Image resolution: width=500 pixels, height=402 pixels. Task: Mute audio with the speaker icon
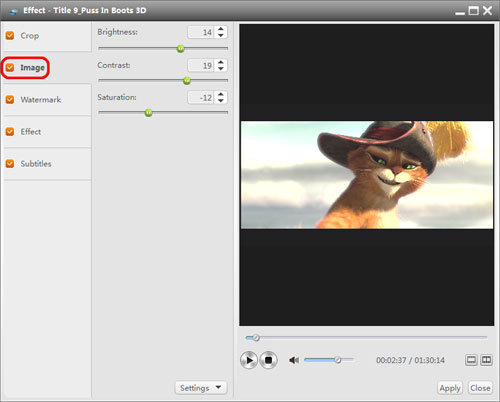(294, 360)
